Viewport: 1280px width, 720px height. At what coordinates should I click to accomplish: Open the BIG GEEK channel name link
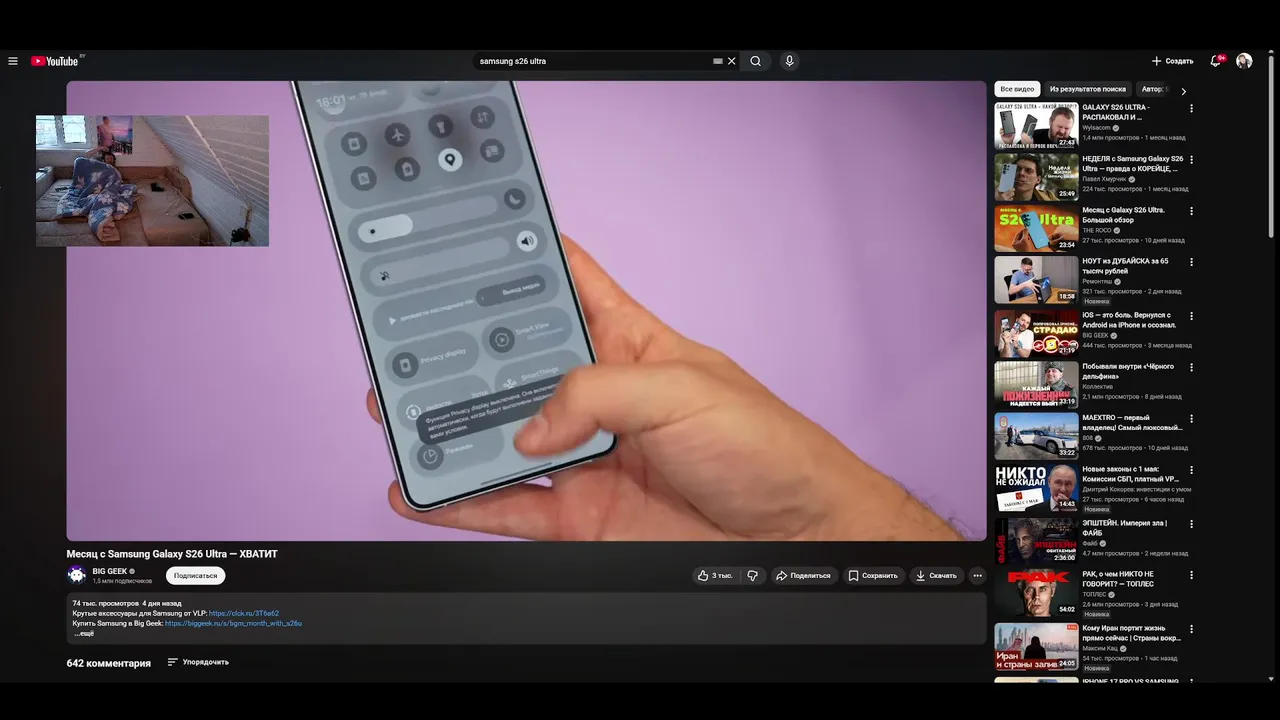click(110, 571)
